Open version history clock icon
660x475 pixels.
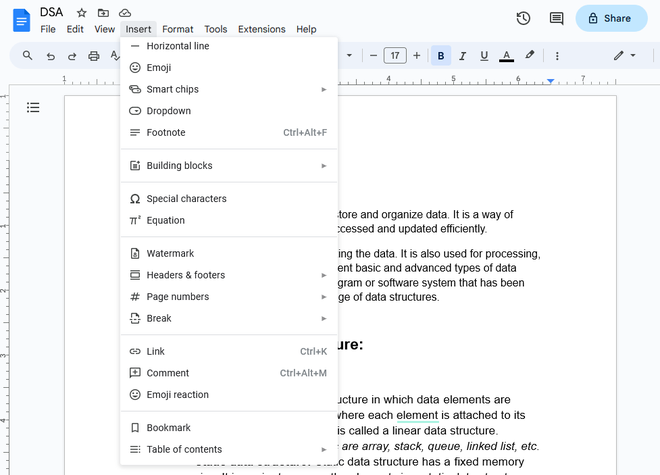coord(523,18)
